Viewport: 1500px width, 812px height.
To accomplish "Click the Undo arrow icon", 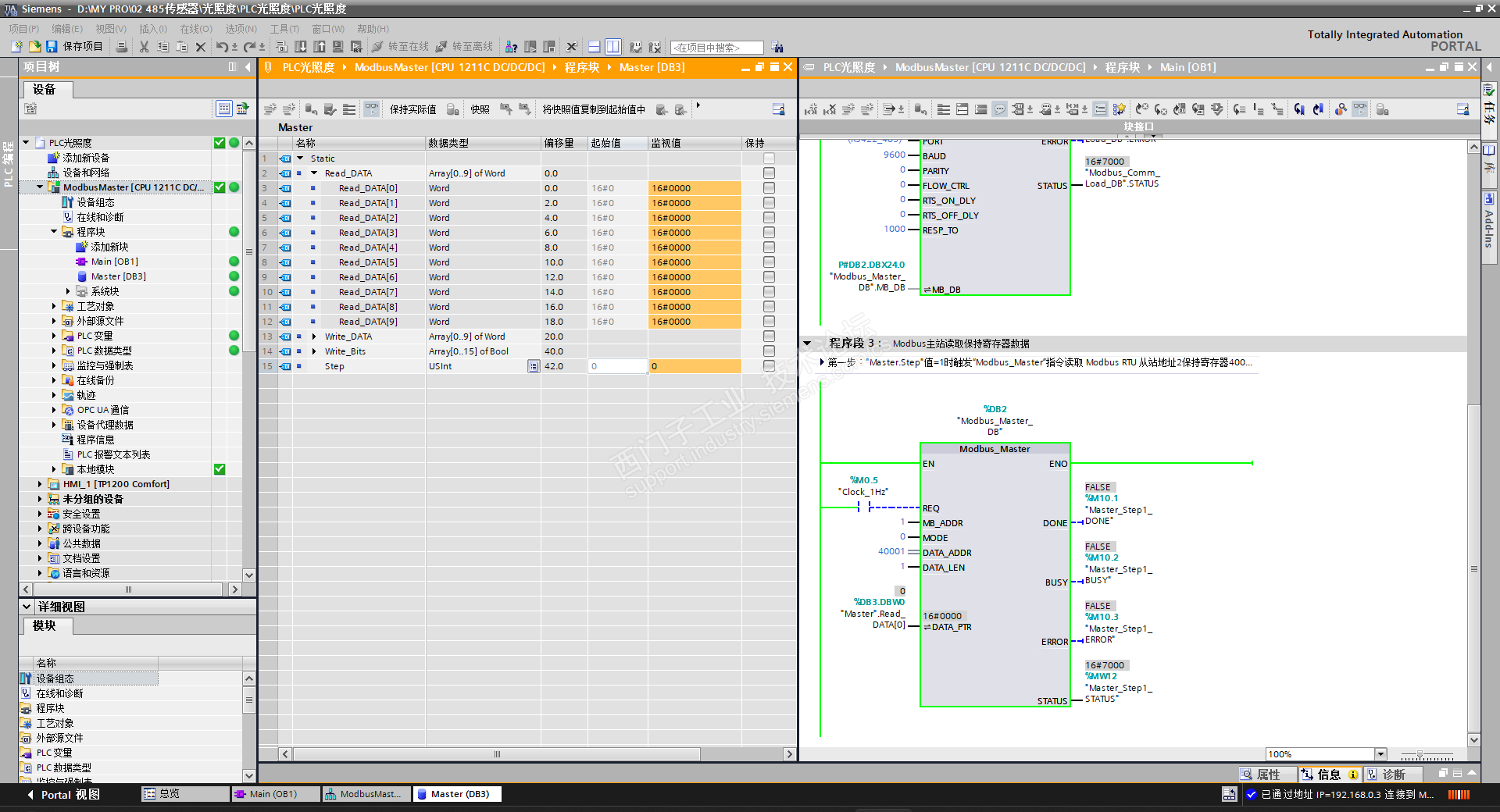I will coord(222,47).
